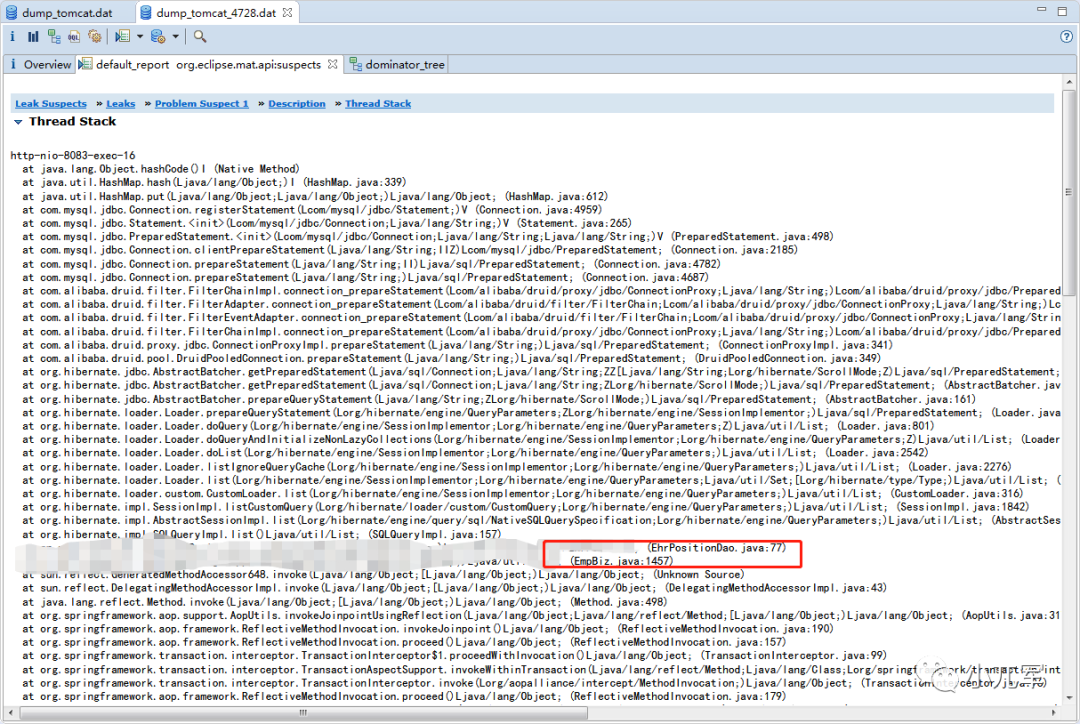Click the Leaks breadcrumb link

120,103
